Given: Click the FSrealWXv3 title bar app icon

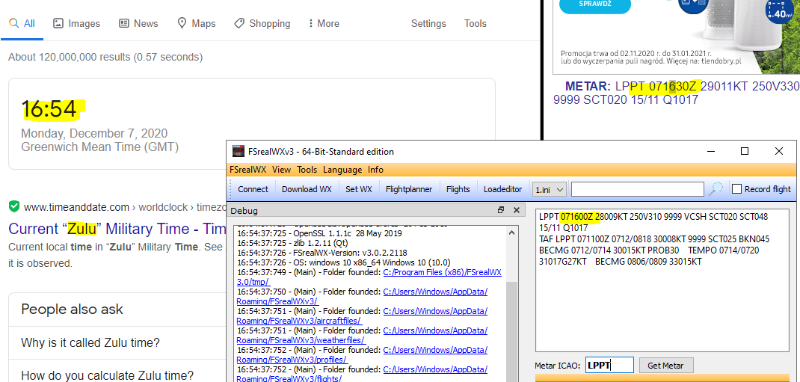Looking at the screenshot, I should click(238, 151).
